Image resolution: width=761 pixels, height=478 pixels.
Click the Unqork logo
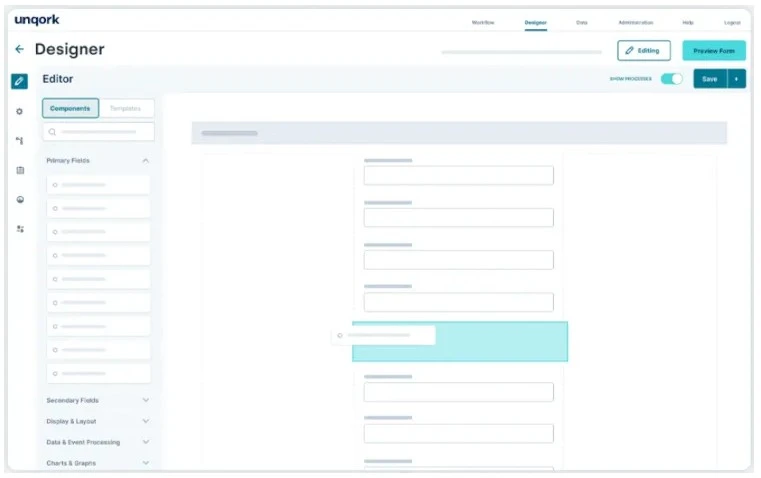(37, 20)
